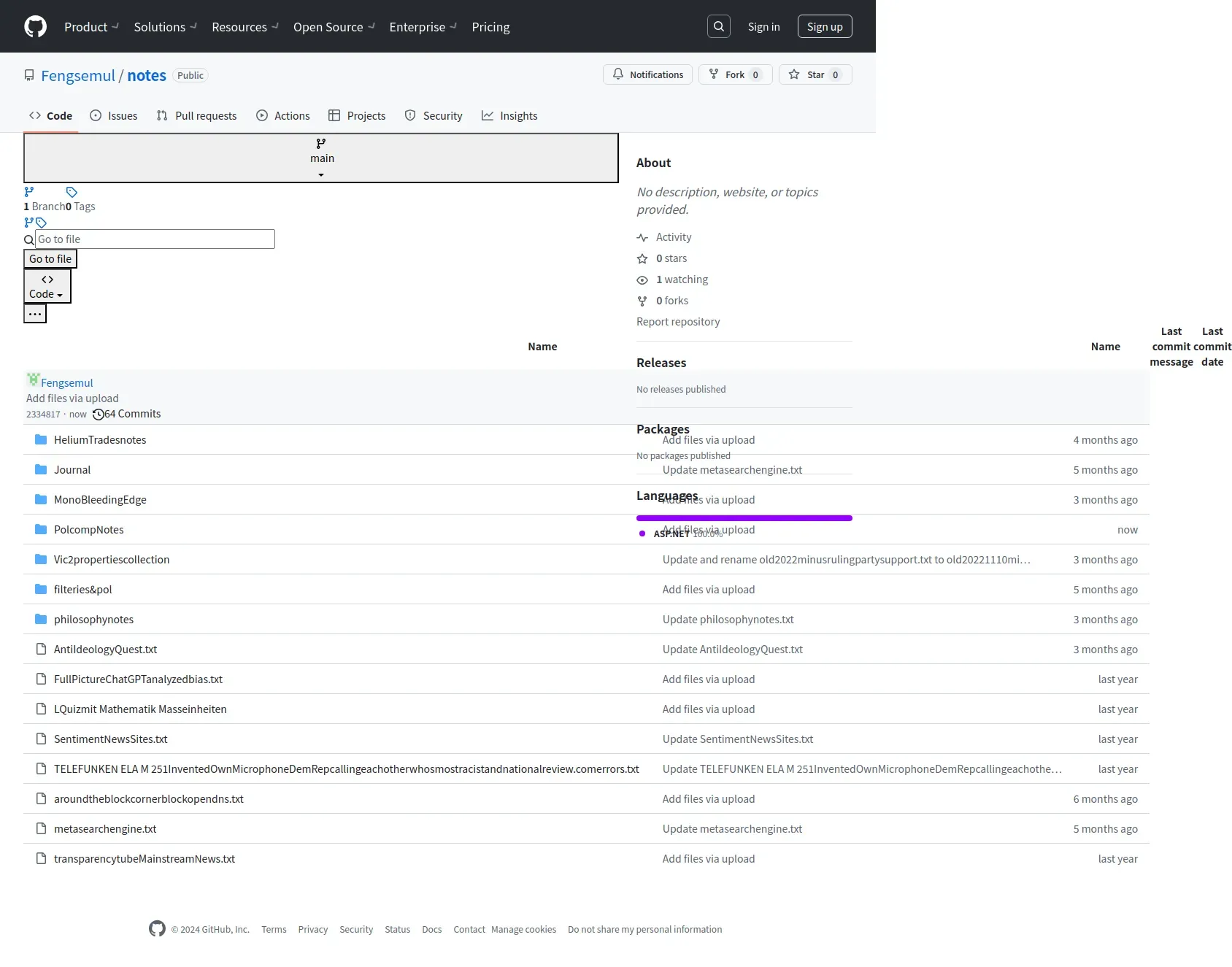Image resolution: width=1232 pixels, height=967 pixels.
Task: Click the HeliumTradesnotes folder icon
Action: 41,439
